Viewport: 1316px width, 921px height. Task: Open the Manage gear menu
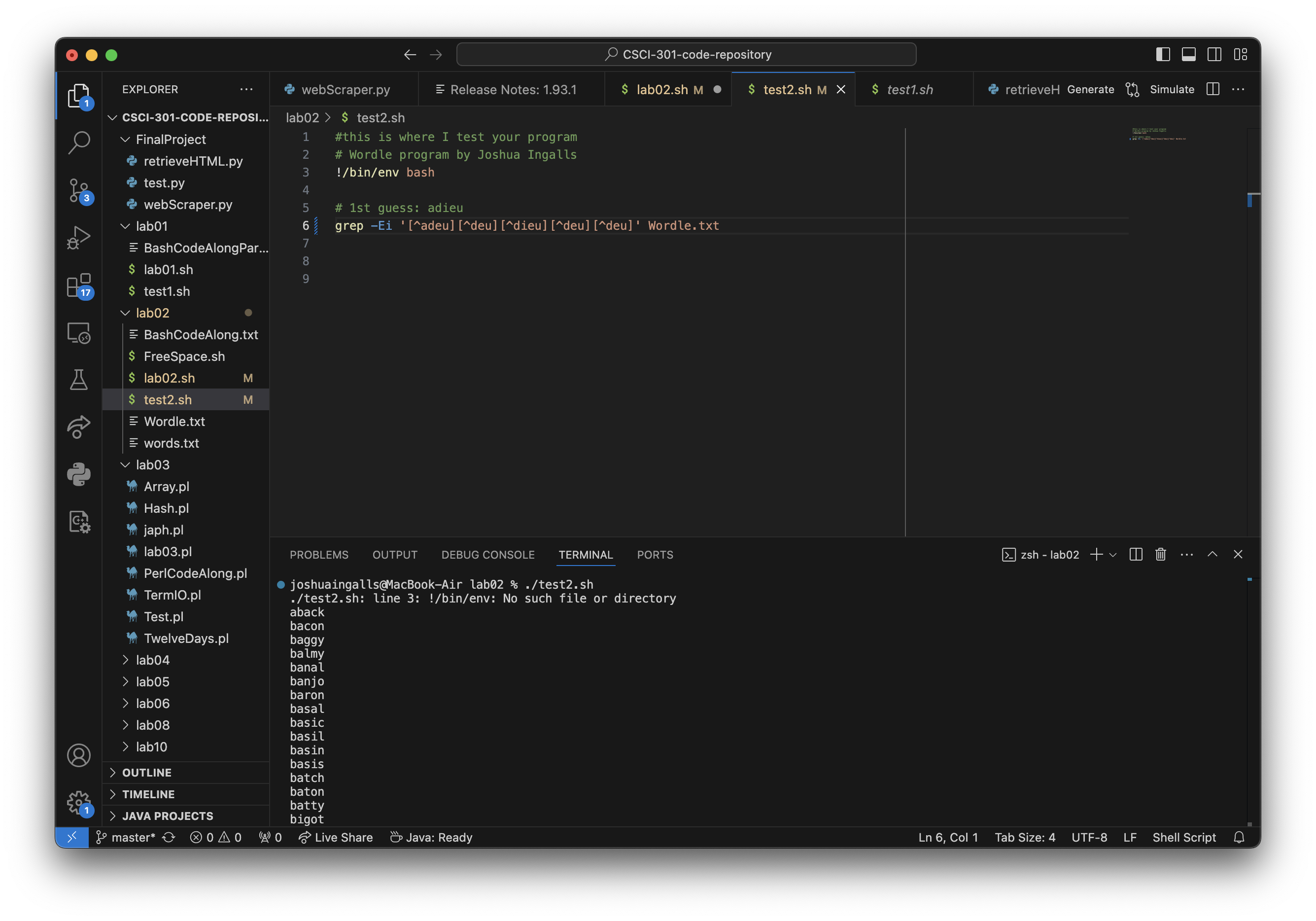pyautogui.click(x=78, y=802)
